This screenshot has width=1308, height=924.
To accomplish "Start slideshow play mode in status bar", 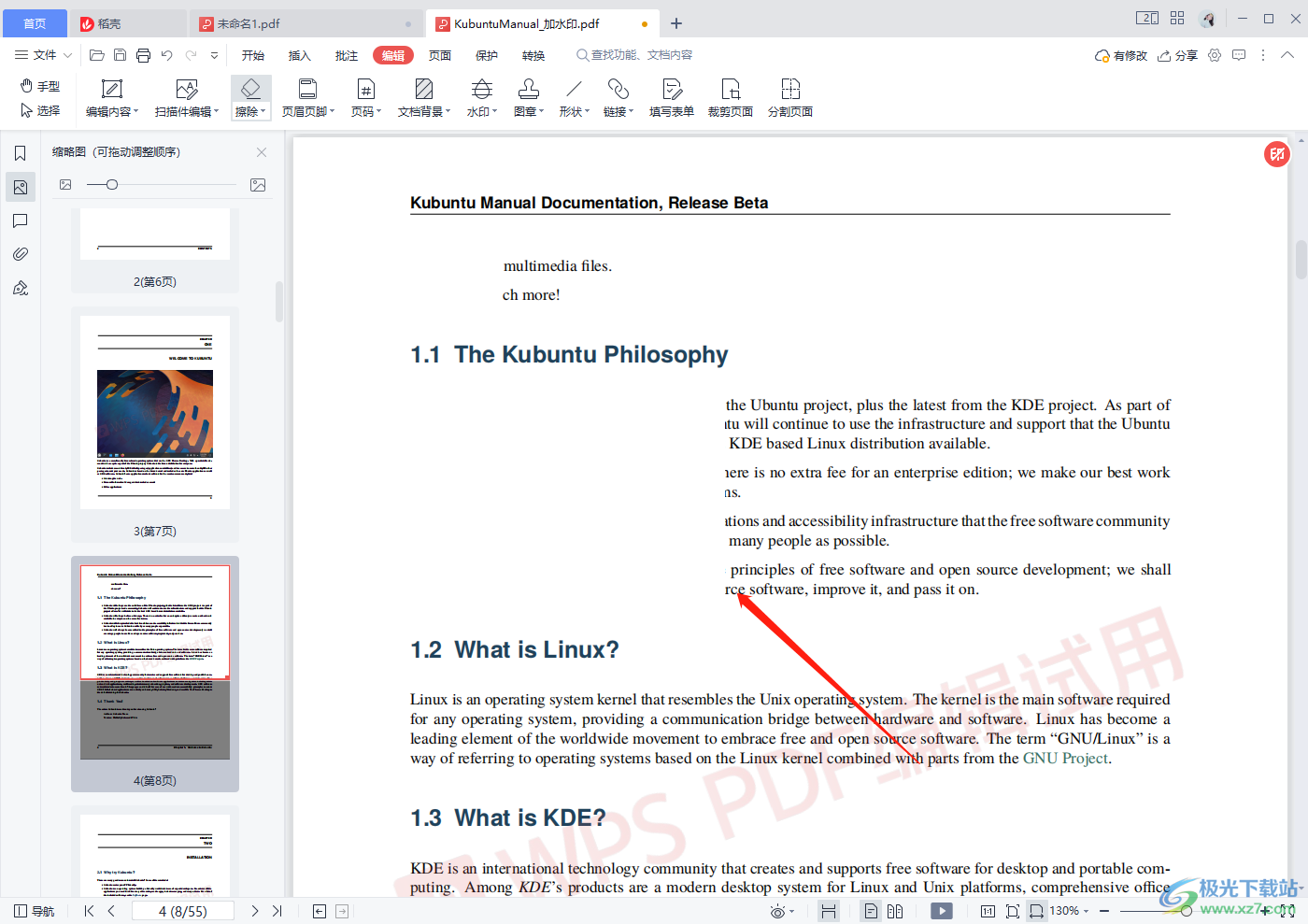I will 942,911.
